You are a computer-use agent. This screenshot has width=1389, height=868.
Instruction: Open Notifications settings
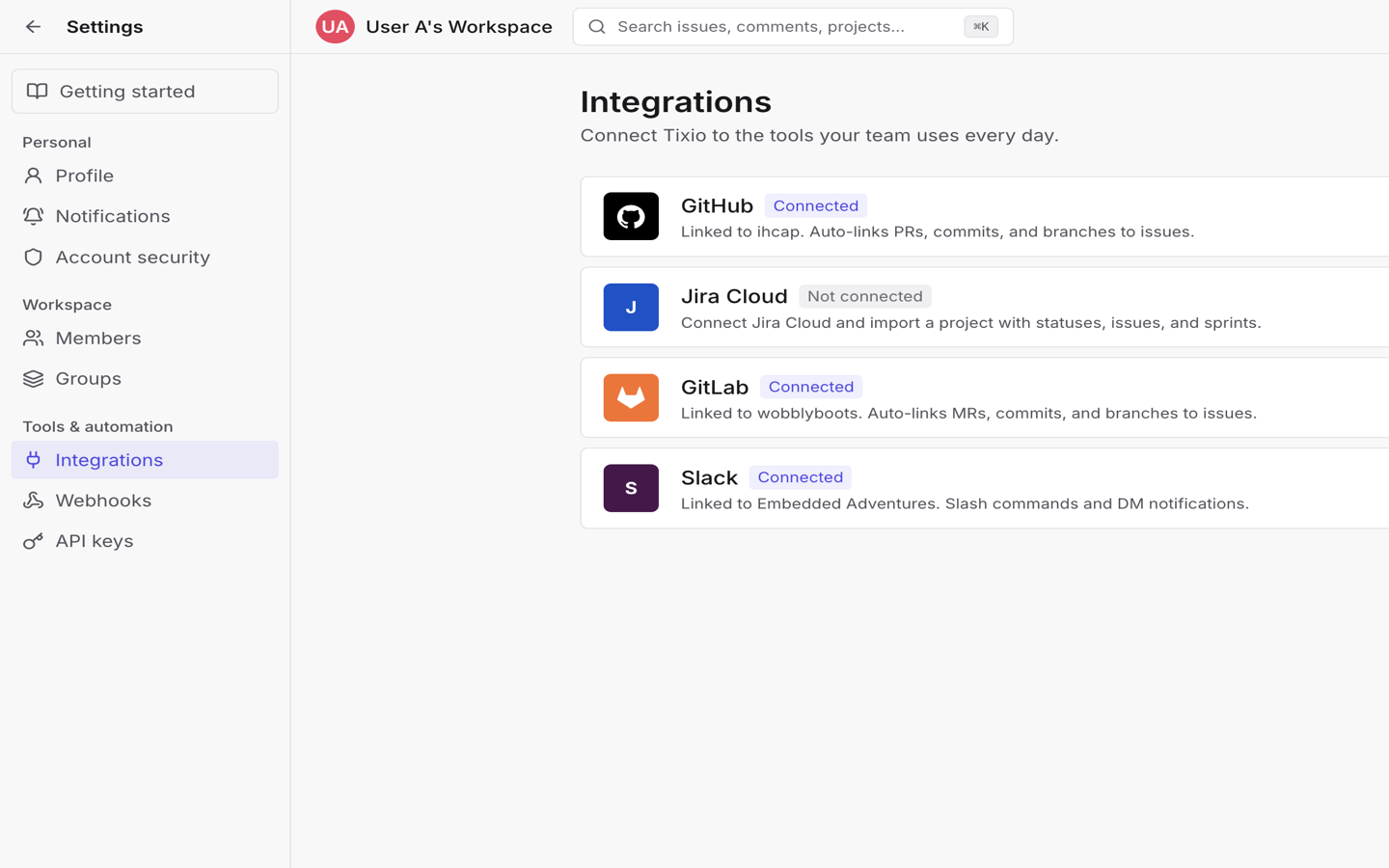(x=145, y=216)
